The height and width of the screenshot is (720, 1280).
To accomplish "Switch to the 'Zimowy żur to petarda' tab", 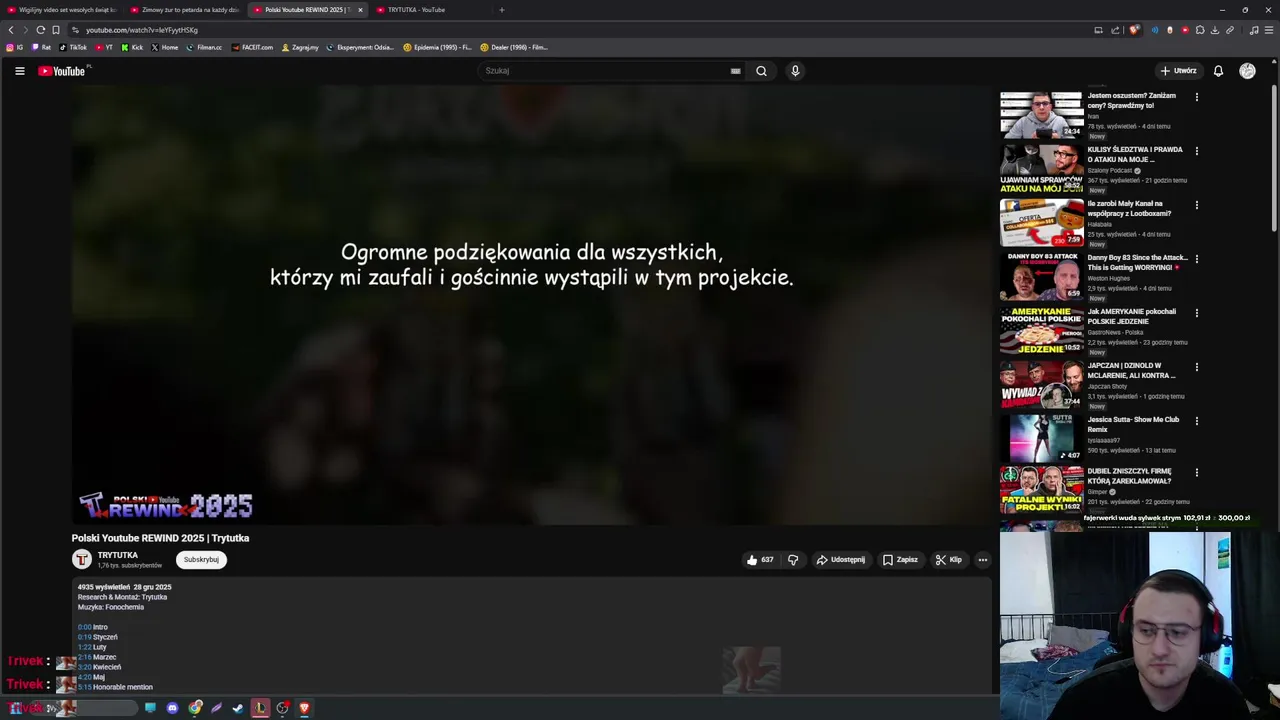I will 185,10.
